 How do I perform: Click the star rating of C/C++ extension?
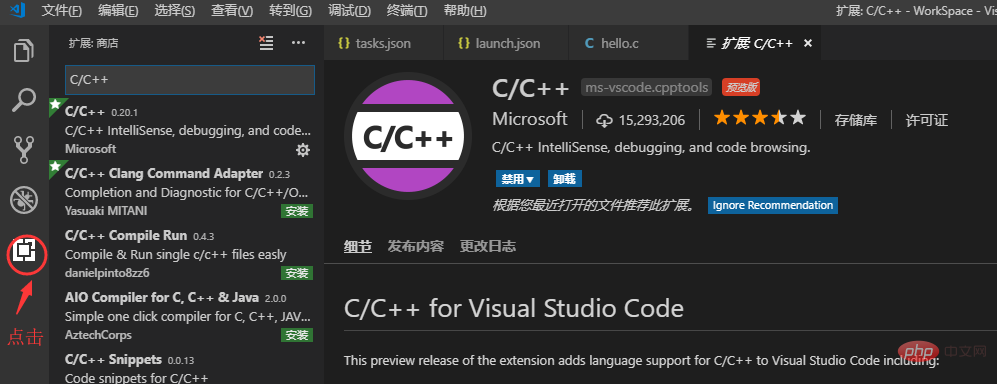point(759,118)
